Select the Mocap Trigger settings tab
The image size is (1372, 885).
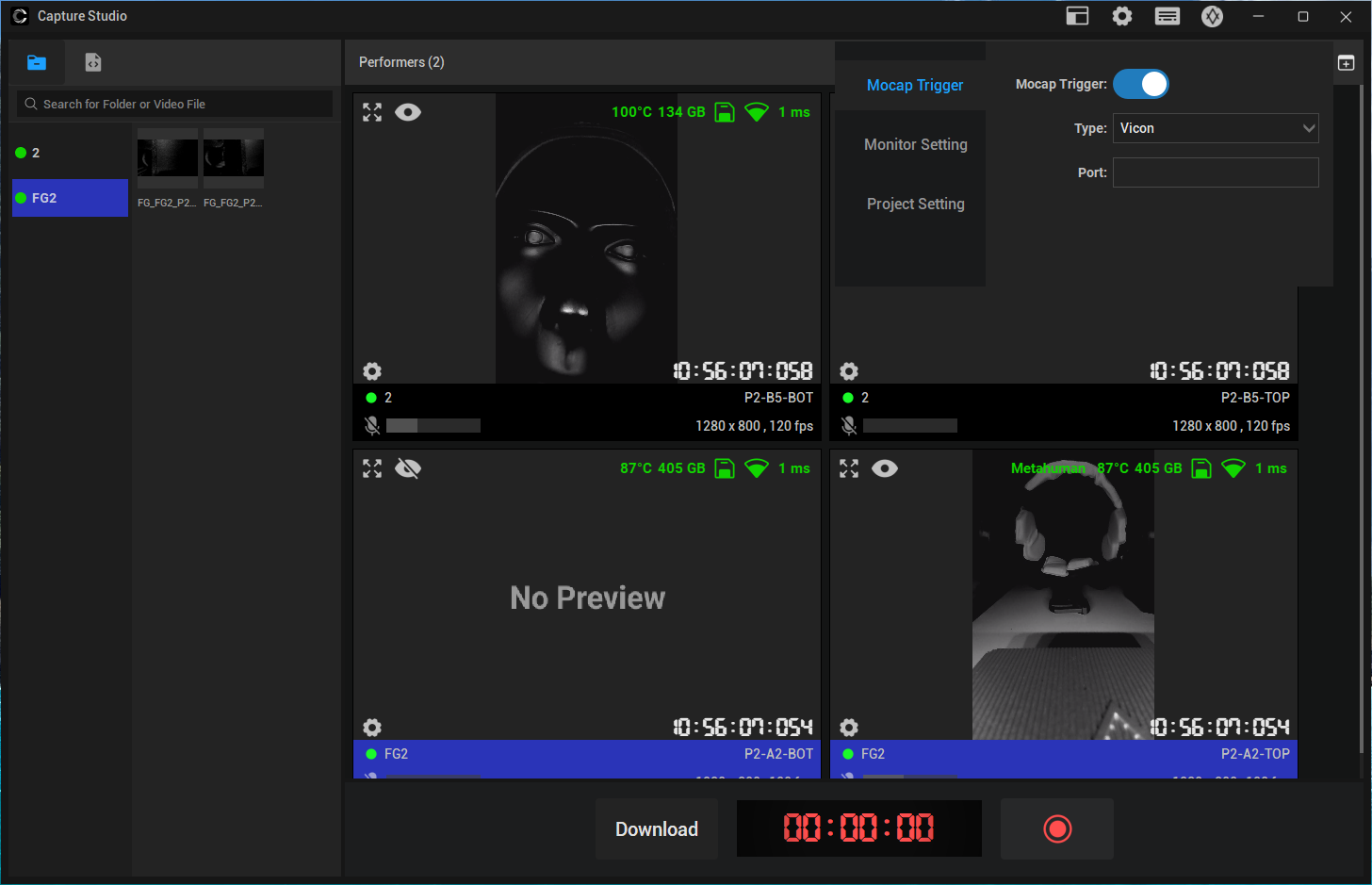[915, 85]
